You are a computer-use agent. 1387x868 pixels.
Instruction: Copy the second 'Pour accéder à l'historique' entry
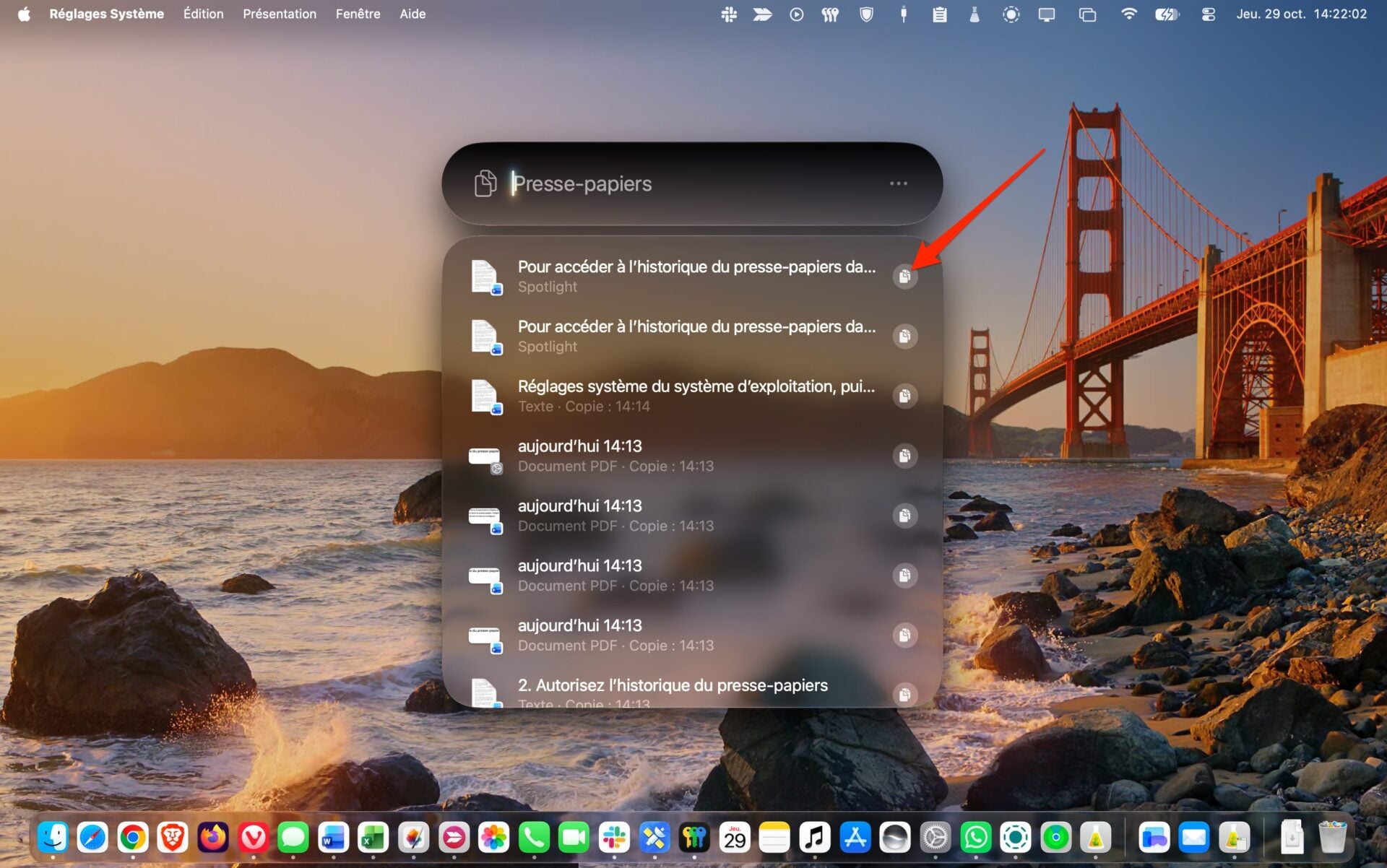[904, 337]
